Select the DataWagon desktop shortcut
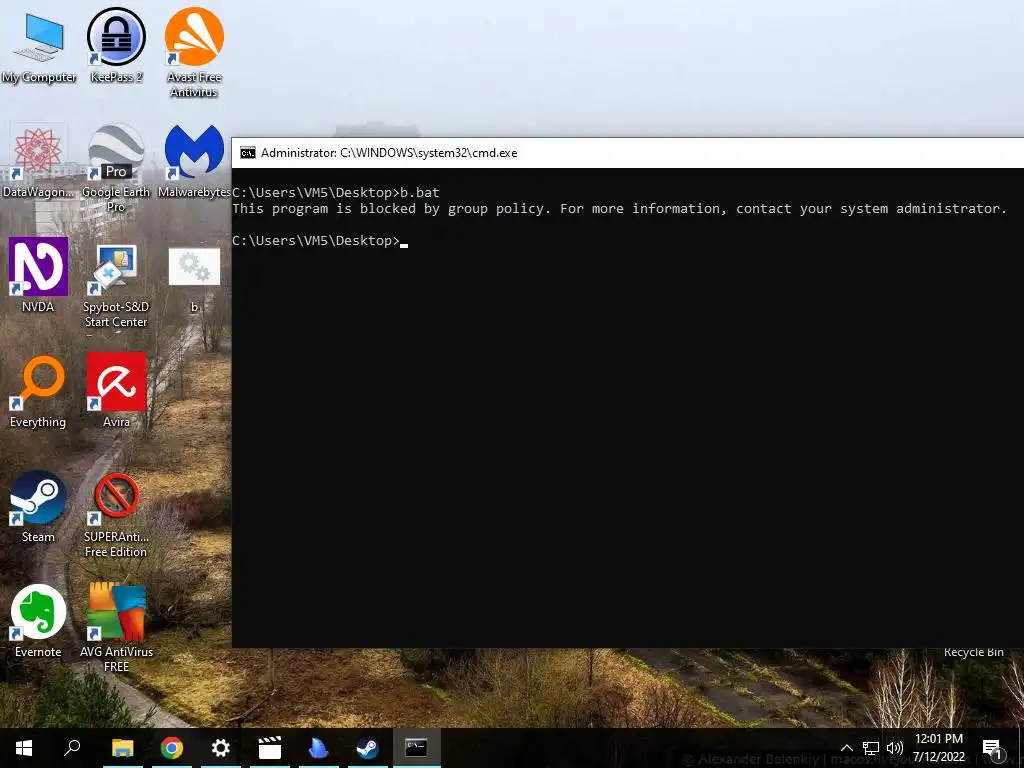Image resolution: width=1024 pixels, height=768 pixels. [x=38, y=160]
